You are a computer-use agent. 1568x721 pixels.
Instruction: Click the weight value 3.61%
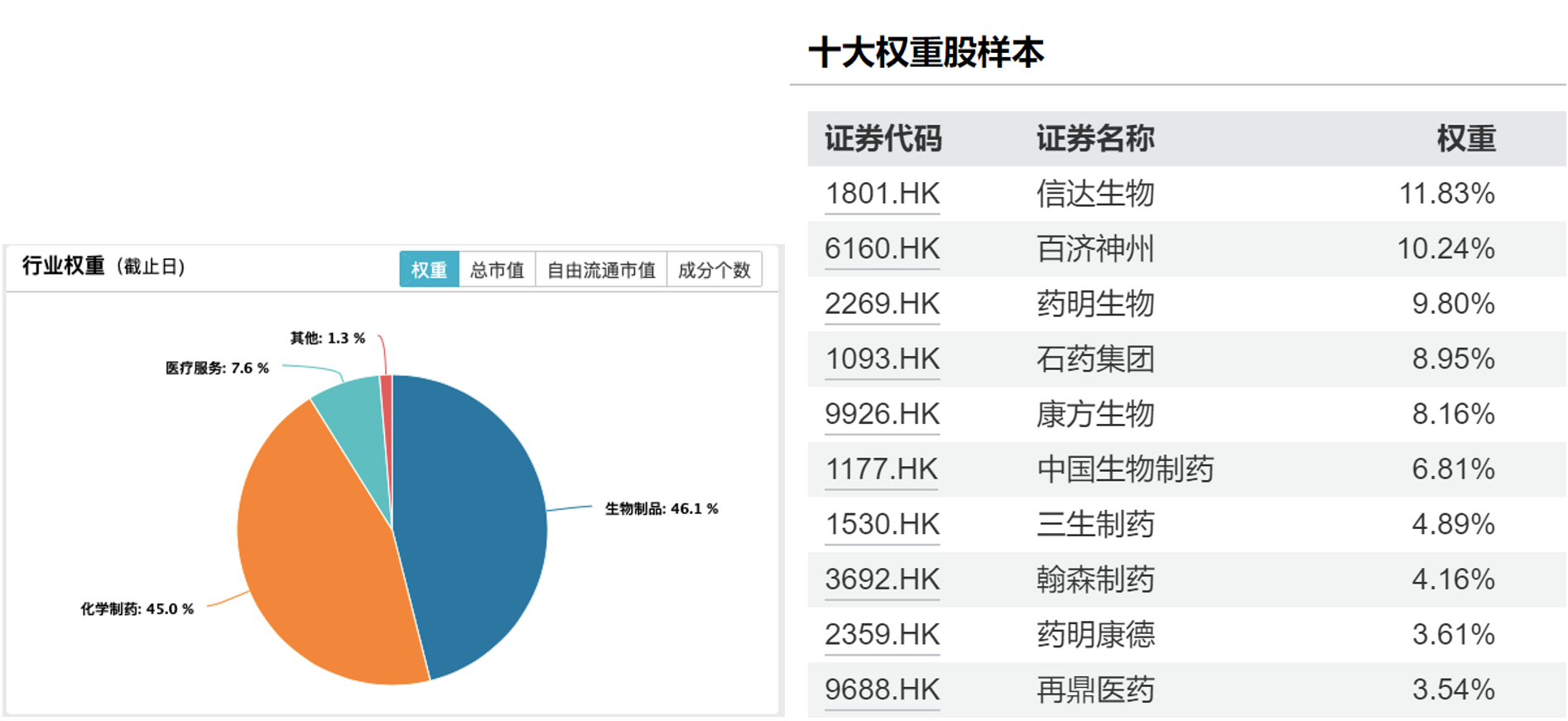pyautogui.click(x=1454, y=634)
